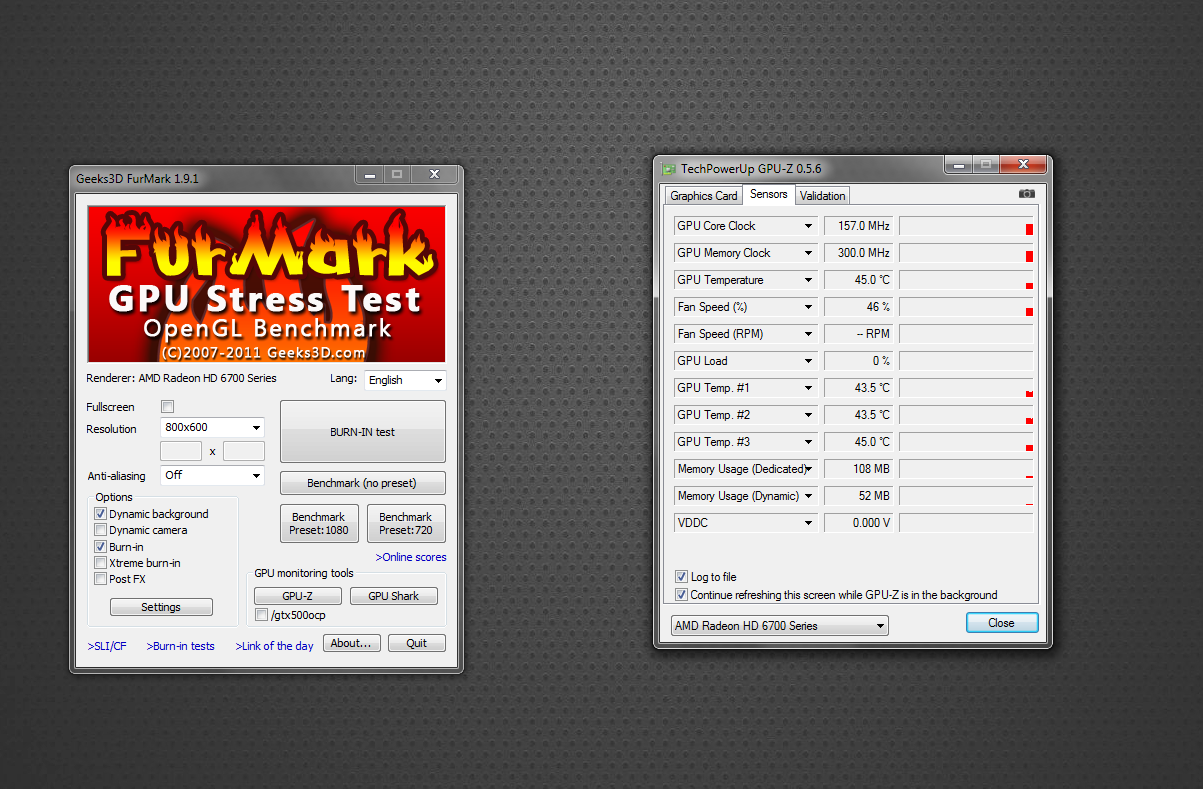The height and width of the screenshot is (789, 1203).
Task: Click the 300.0 MHz memory clock value
Action: (859, 253)
